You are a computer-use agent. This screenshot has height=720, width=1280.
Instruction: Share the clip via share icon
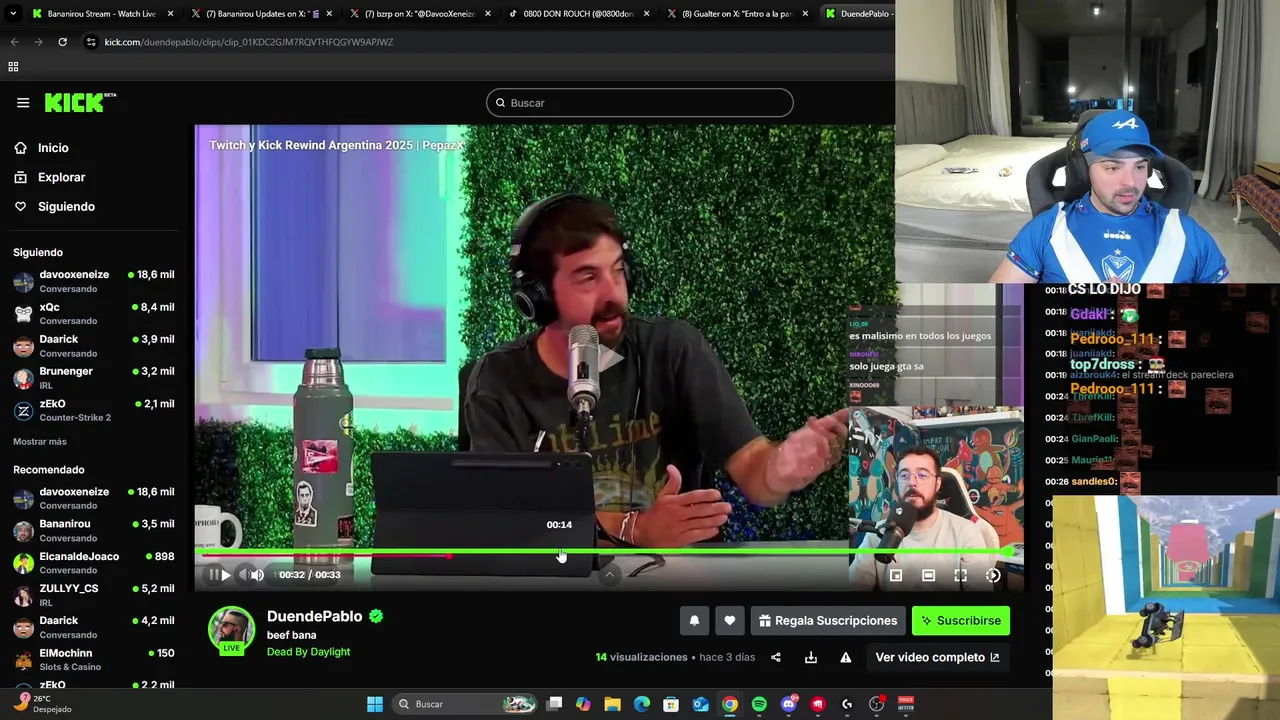(776, 657)
